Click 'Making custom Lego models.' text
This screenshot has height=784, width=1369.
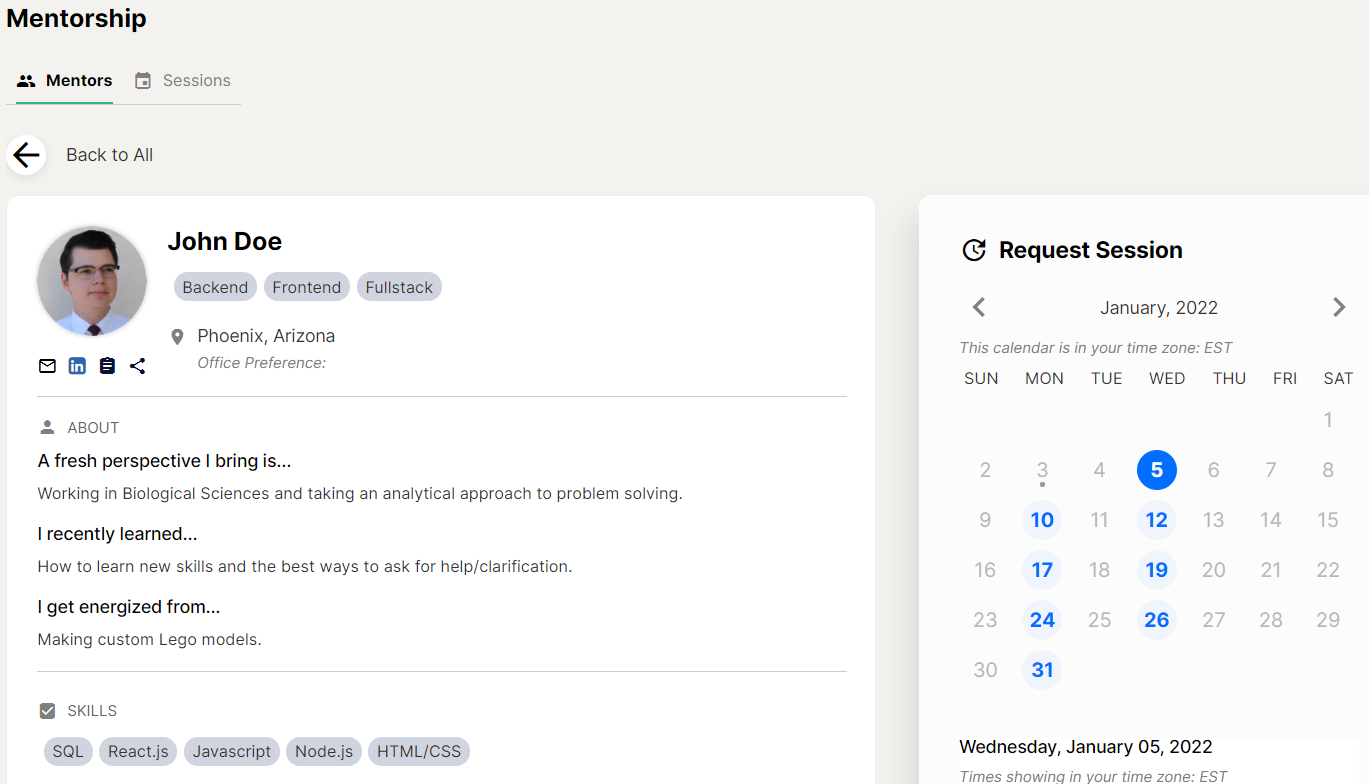(x=149, y=640)
